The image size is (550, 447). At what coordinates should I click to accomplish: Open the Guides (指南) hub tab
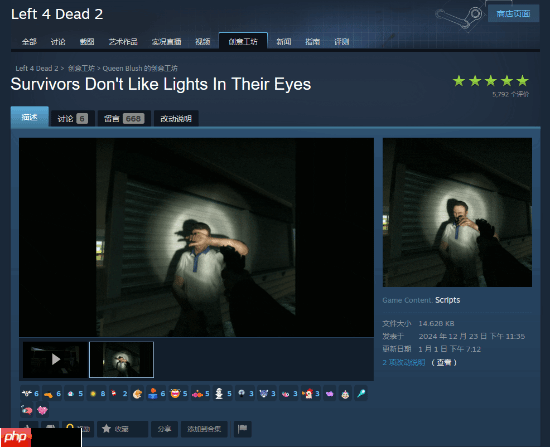click(312, 42)
